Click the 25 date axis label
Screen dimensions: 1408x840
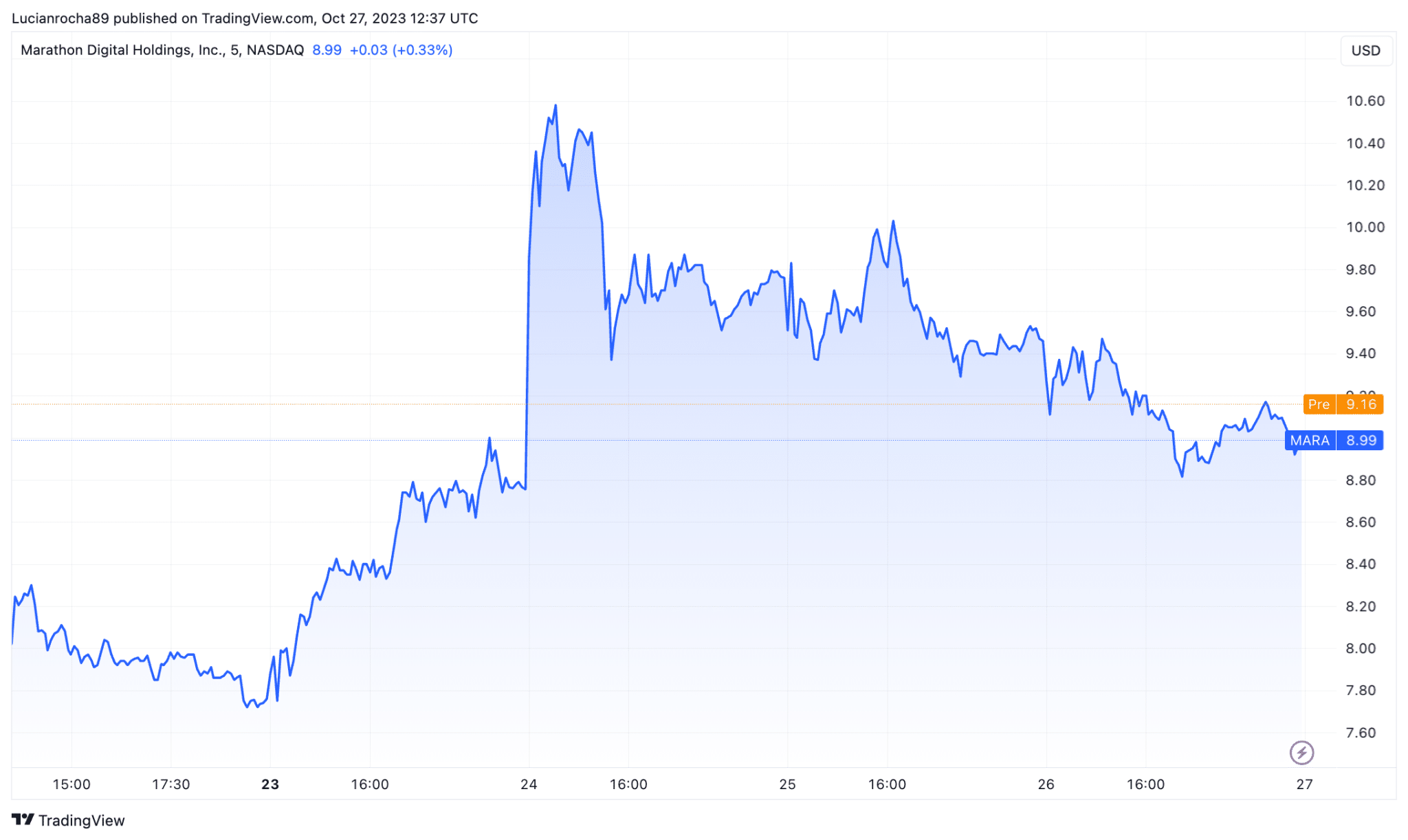(787, 784)
